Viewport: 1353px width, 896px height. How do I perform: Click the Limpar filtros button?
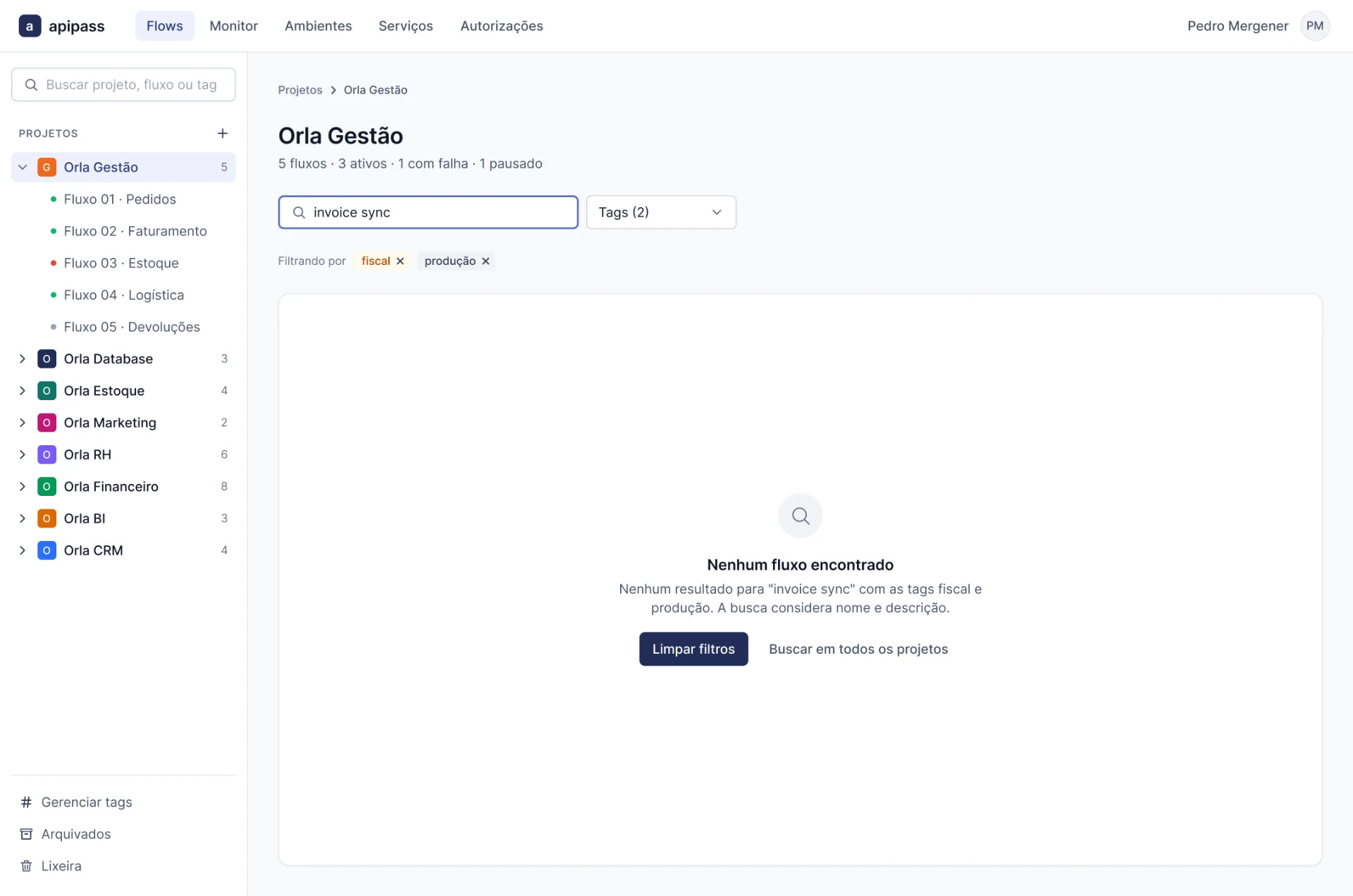point(693,649)
